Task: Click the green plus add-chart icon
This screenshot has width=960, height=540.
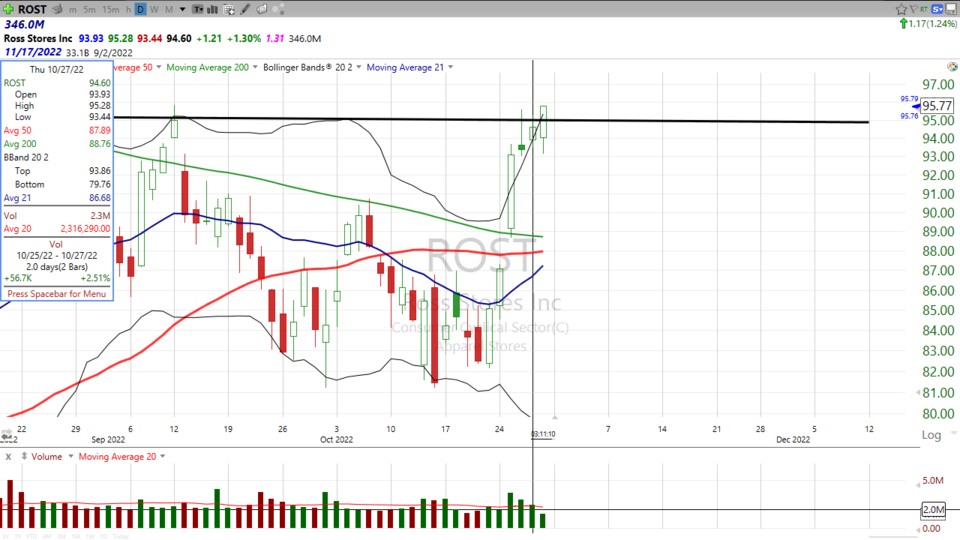Action: [8, 9]
